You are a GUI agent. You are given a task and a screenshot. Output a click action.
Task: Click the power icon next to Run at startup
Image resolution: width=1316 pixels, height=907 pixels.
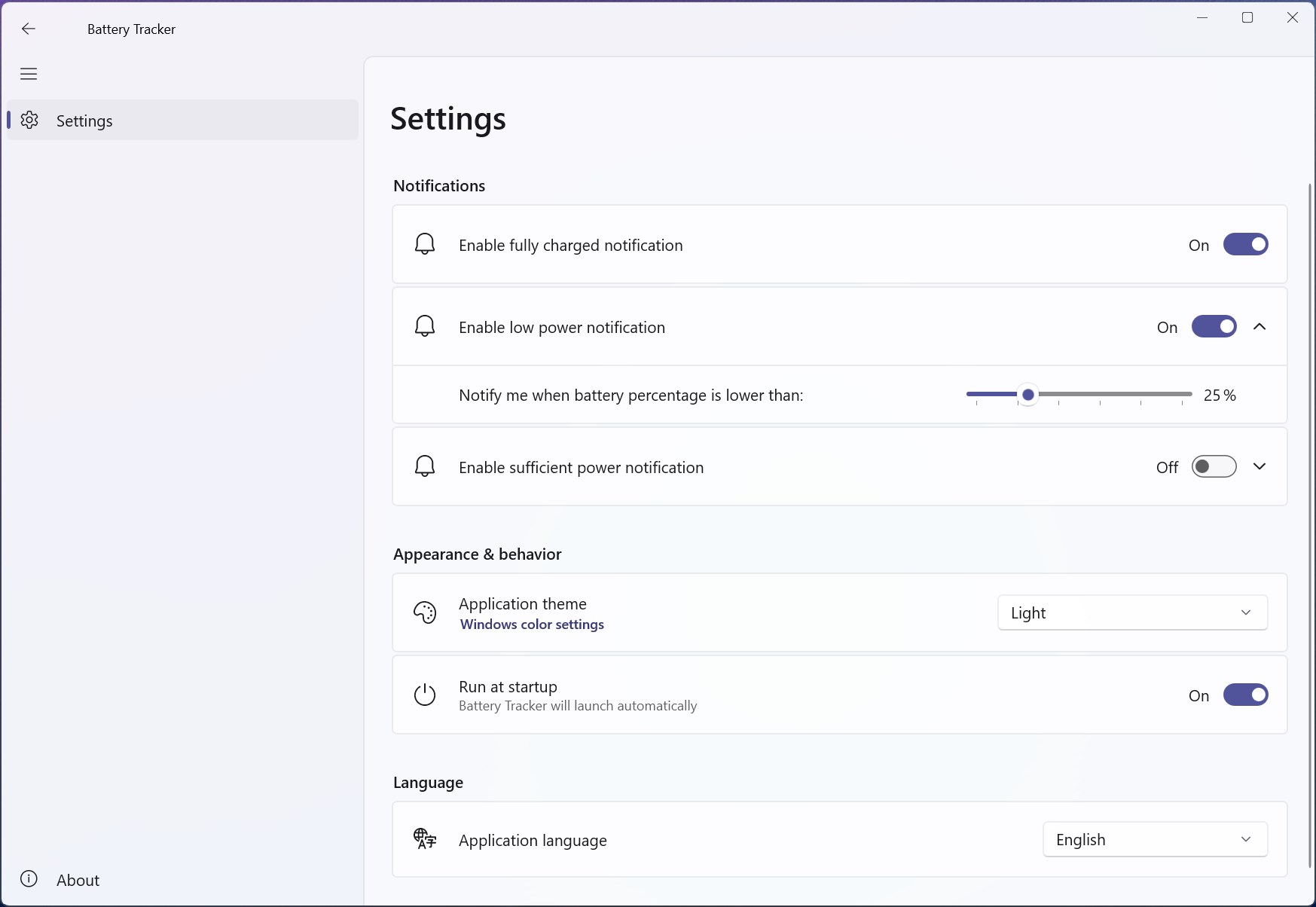point(425,695)
